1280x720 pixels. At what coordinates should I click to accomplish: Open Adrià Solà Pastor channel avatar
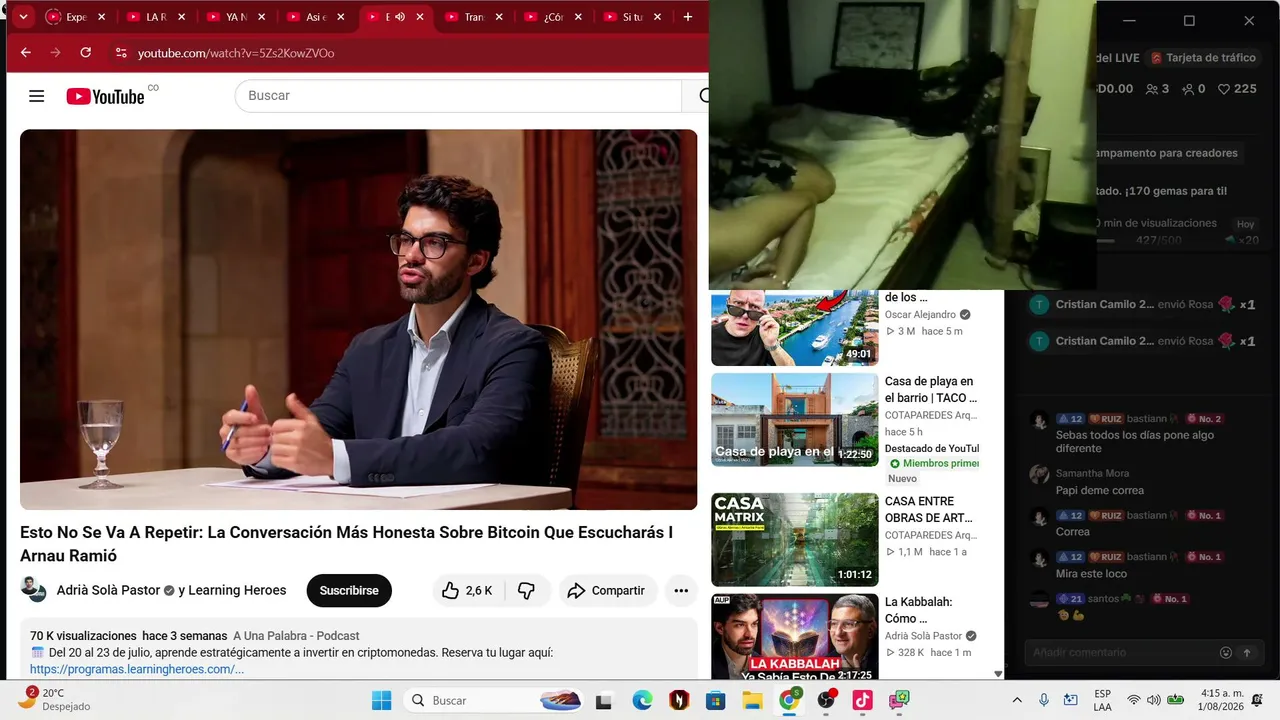(34, 590)
